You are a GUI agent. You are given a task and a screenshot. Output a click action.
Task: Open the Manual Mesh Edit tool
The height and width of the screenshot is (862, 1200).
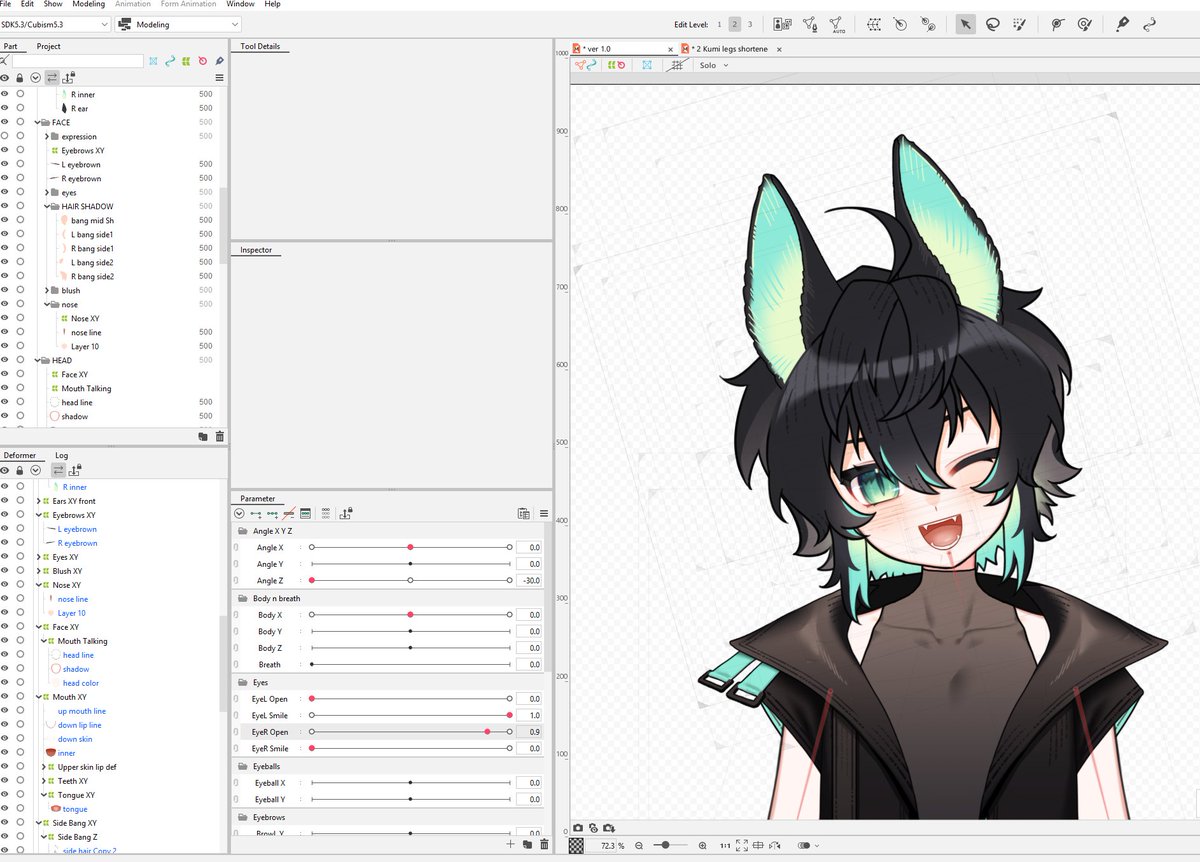coord(809,24)
